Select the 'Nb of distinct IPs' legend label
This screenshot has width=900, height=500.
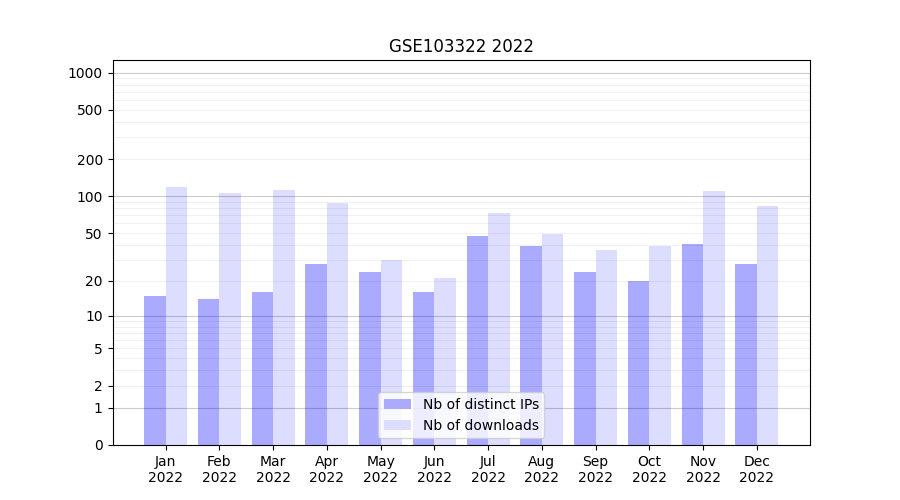point(480,404)
